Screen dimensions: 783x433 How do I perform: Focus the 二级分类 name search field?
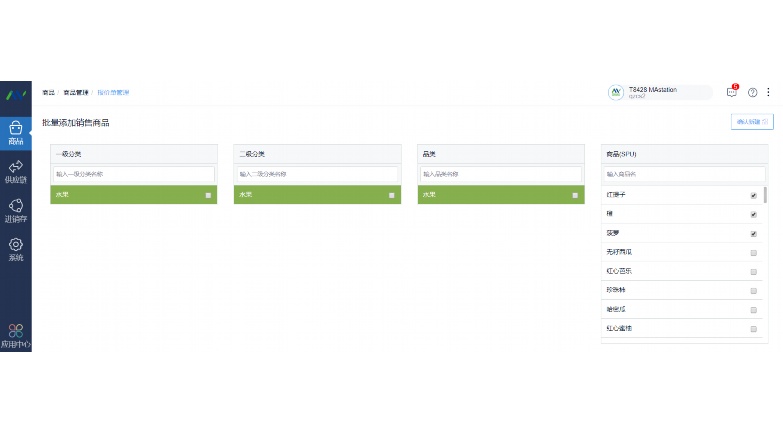coord(318,174)
